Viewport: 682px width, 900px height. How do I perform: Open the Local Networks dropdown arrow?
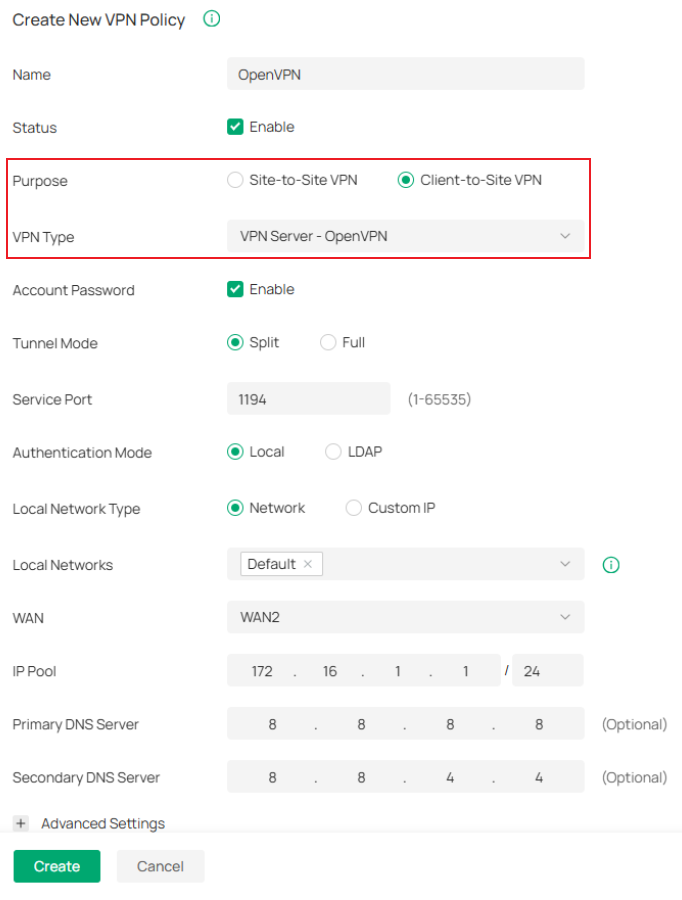[565, 564]
